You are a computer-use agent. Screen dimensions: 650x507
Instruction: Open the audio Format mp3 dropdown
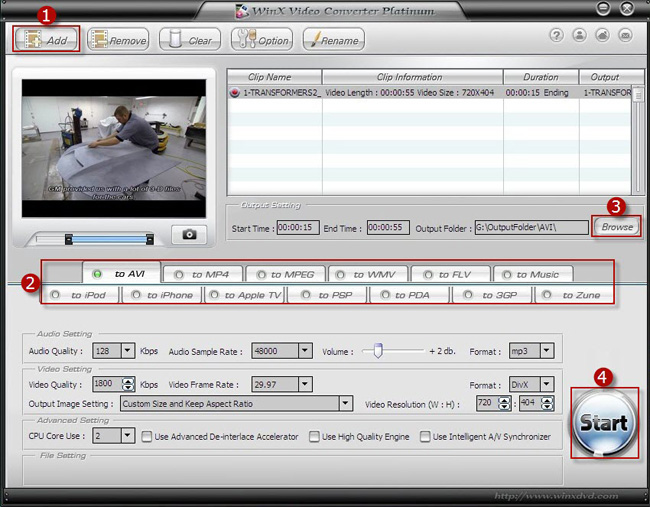546,351
